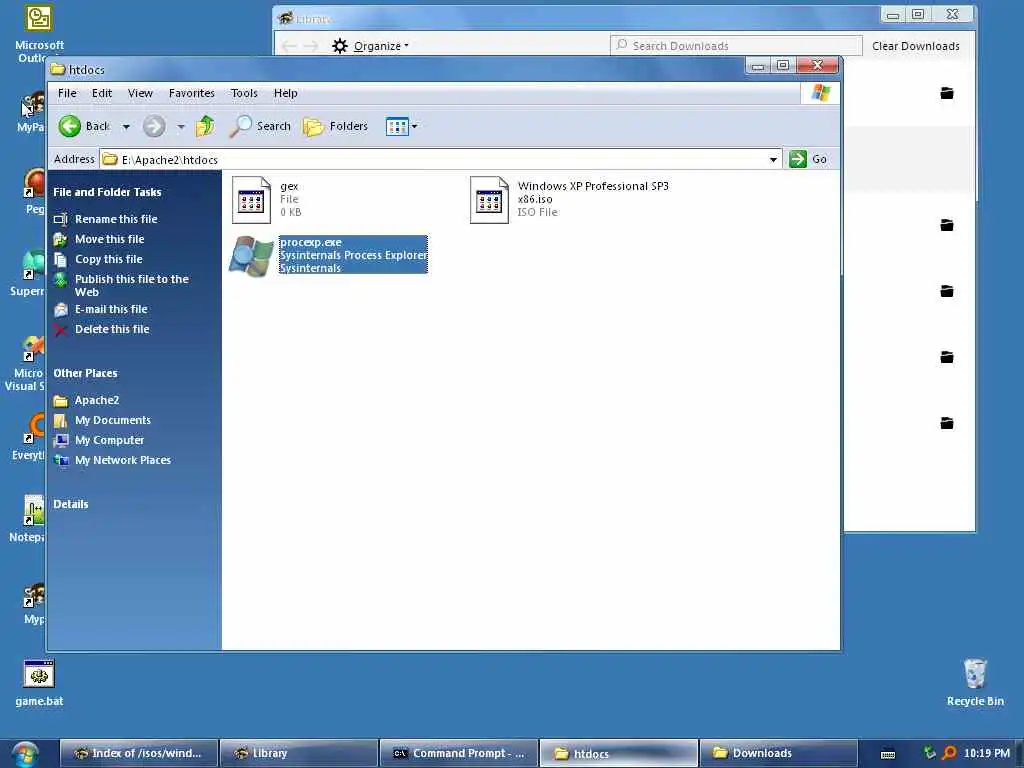Switch to the Downloads taskbar button

click(778, 753)
